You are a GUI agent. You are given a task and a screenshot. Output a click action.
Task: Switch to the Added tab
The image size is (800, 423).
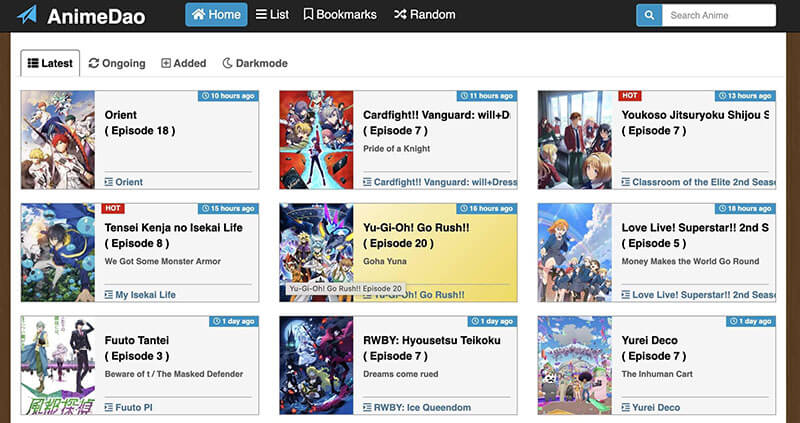184,63
